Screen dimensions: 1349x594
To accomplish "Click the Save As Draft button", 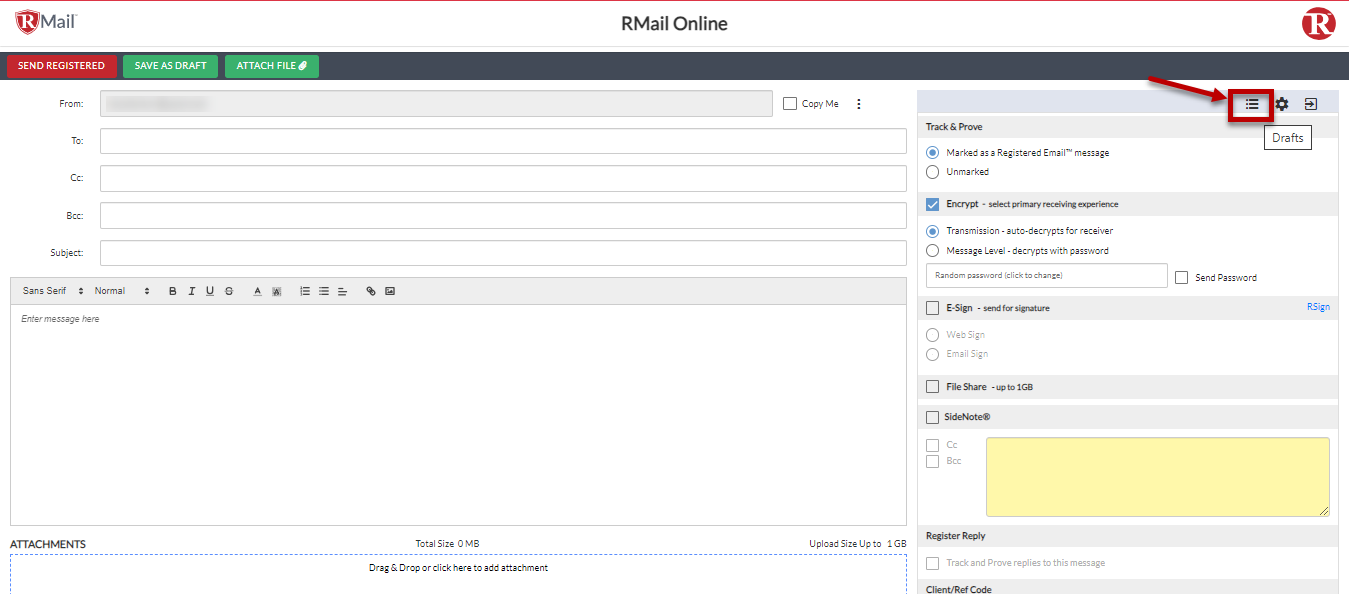I will pos(170,66).
